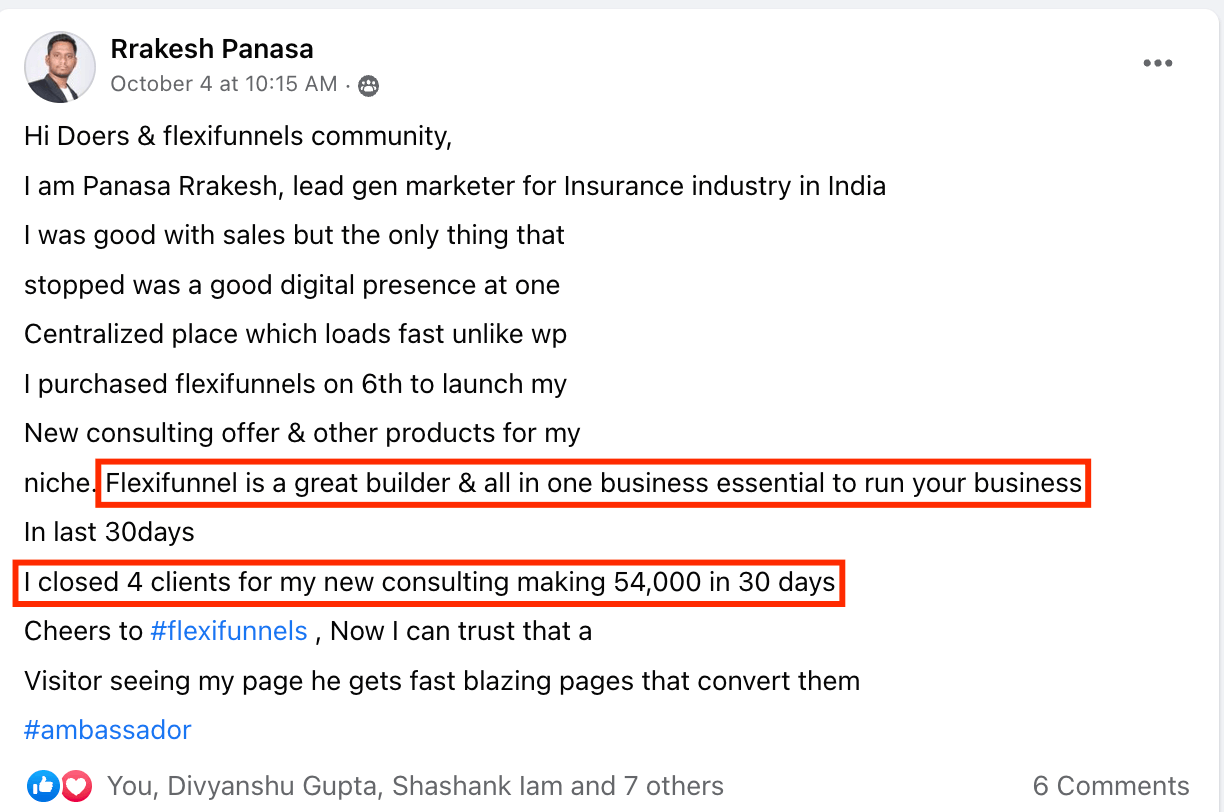This screenshot has height=812, width=1224.
Task: Click "You" in the reactions summary
Action: (x=129, y=786)
